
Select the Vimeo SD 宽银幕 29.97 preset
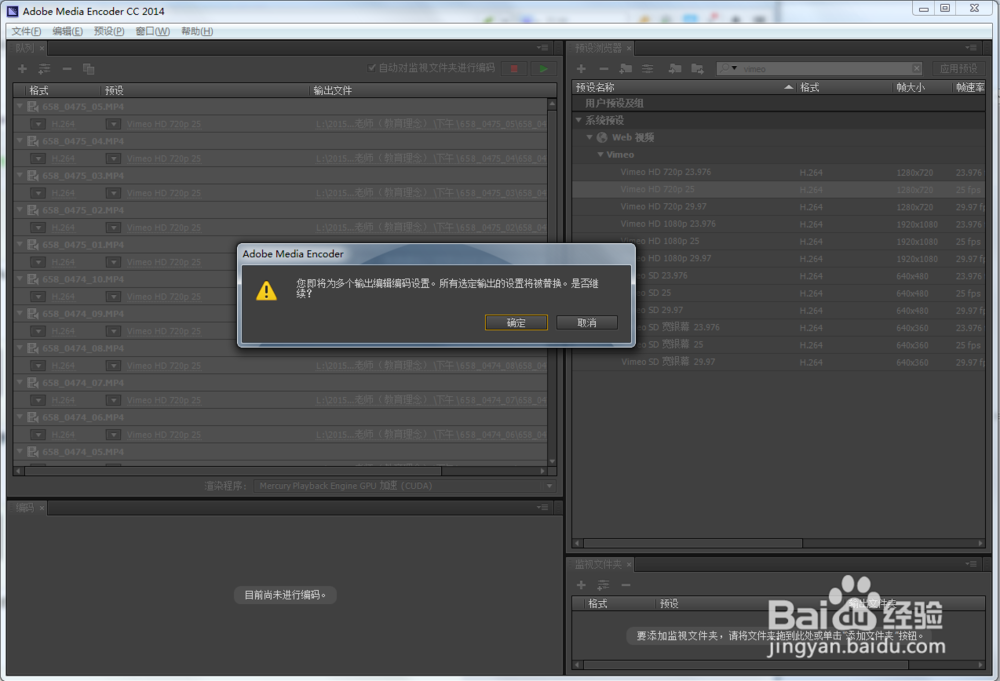tap(668, 362)
